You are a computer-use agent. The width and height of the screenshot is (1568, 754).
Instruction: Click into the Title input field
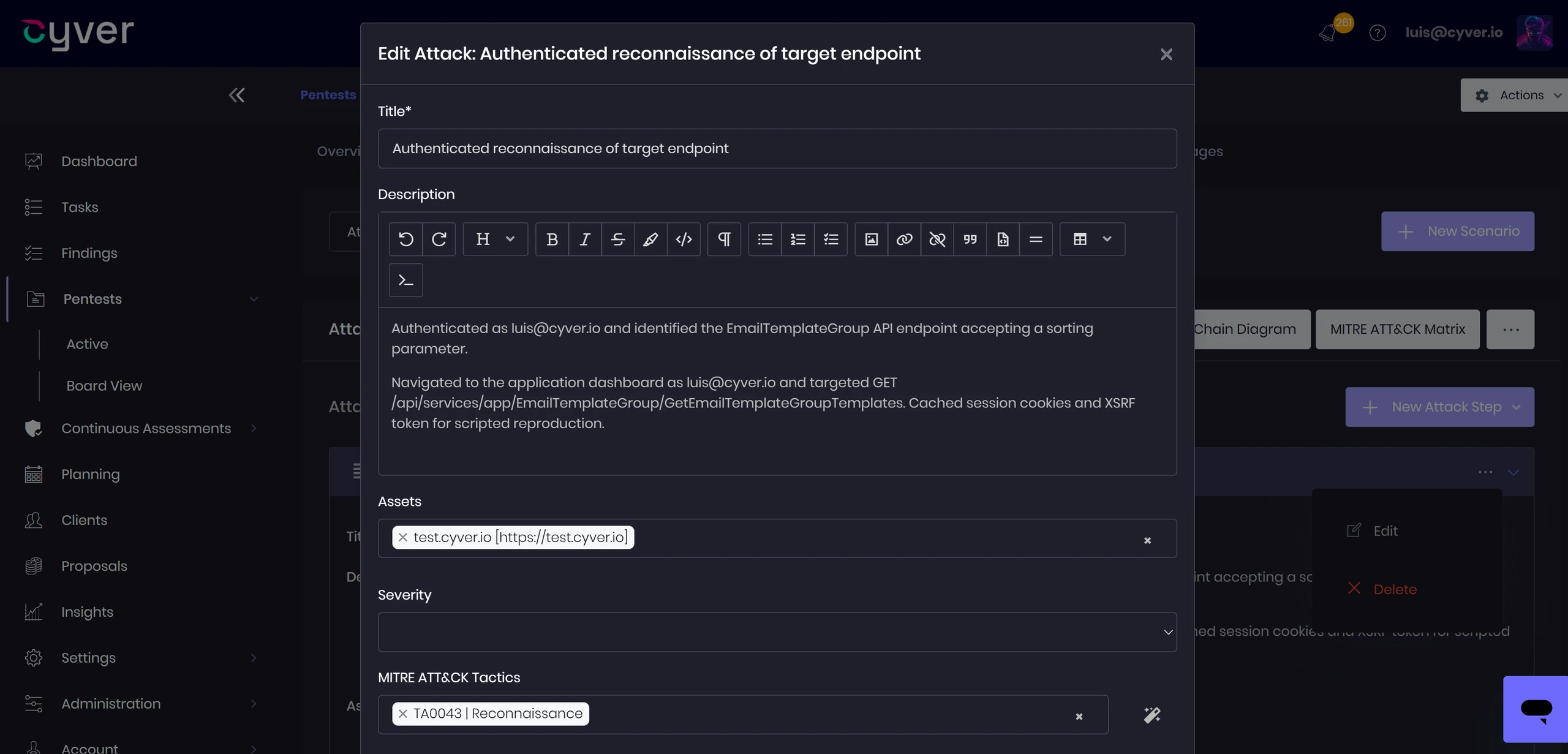pyautogui.click(x=777, y=149)
